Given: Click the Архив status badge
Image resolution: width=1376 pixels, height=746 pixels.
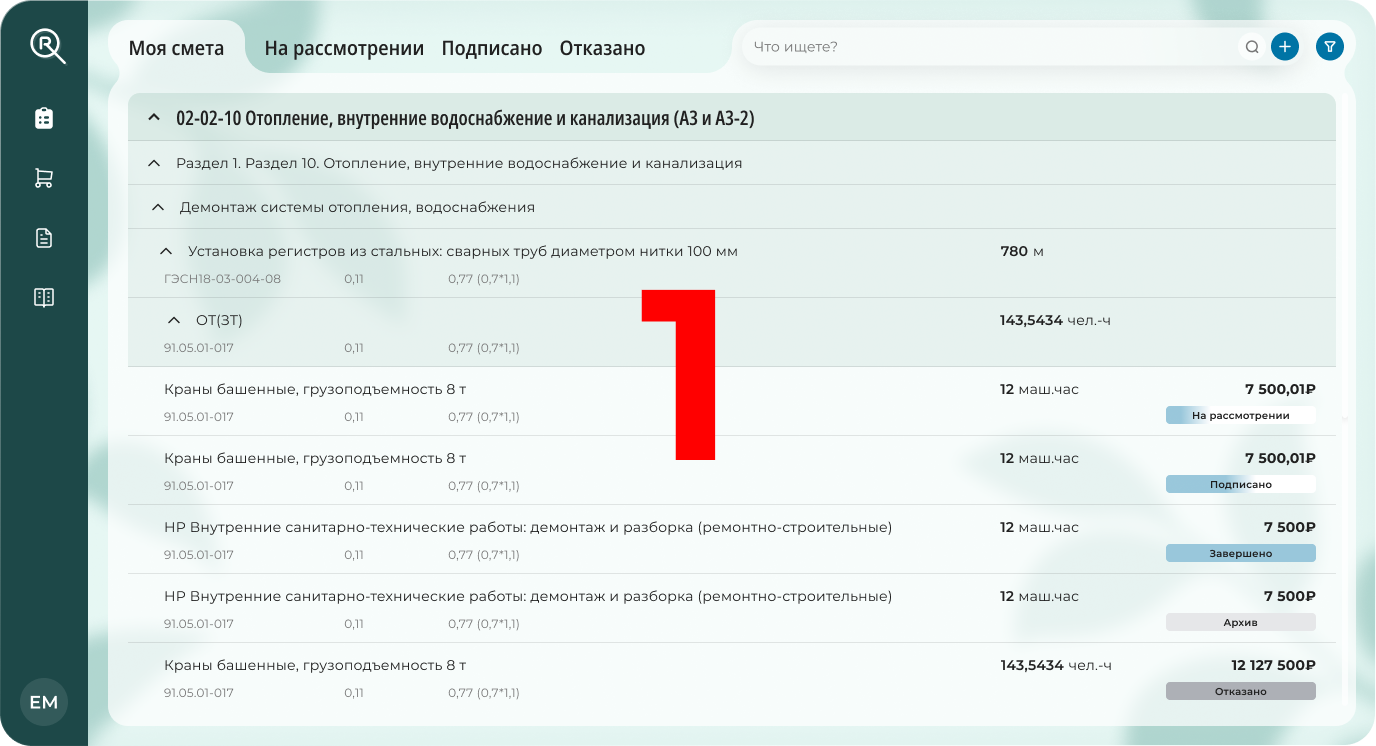Looking at the screenshot, I should pyautogui.click(x=1240, y=621).
